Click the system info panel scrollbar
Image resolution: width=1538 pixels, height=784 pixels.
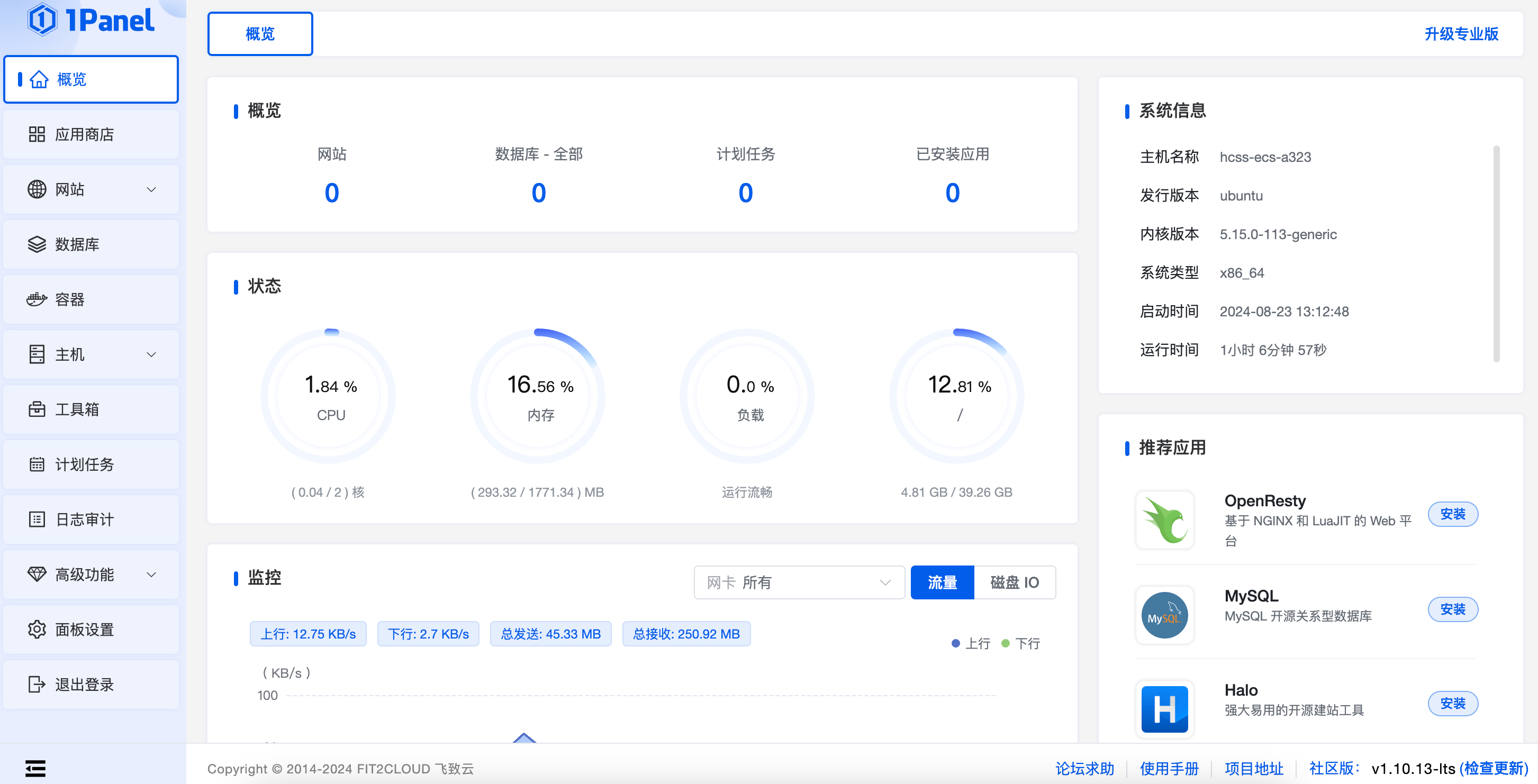click(1496, 253)
